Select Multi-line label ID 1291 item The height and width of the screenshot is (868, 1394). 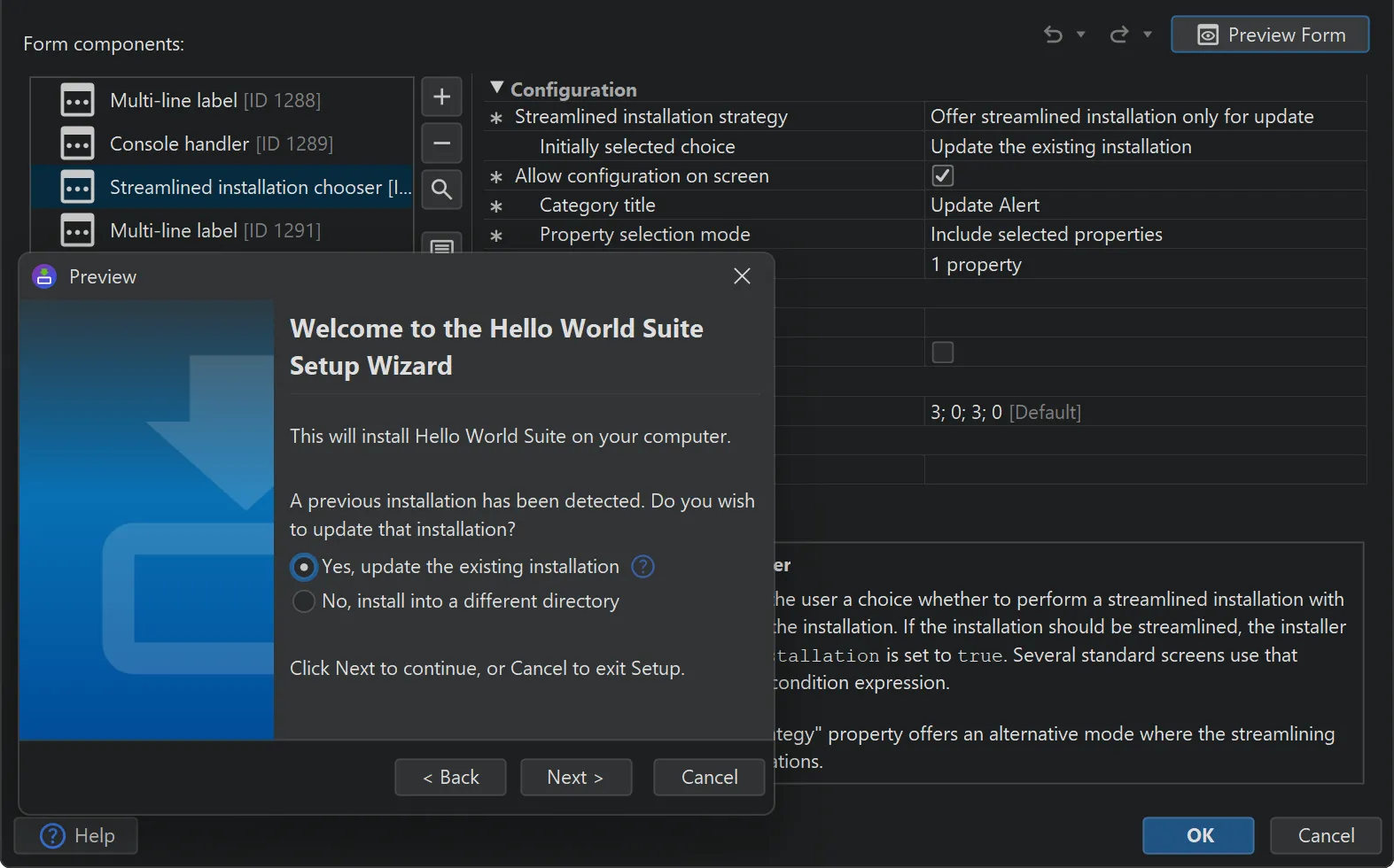[214, 231]
